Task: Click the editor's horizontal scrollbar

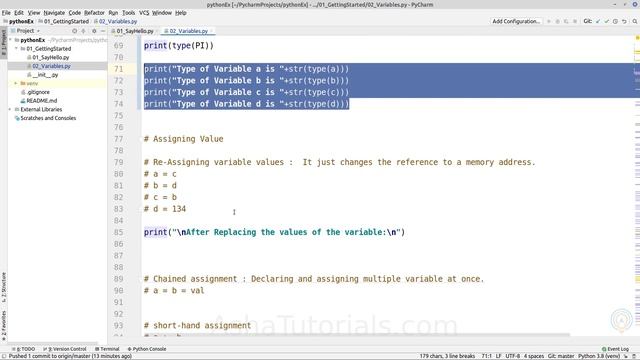Action: click(355, 335)
